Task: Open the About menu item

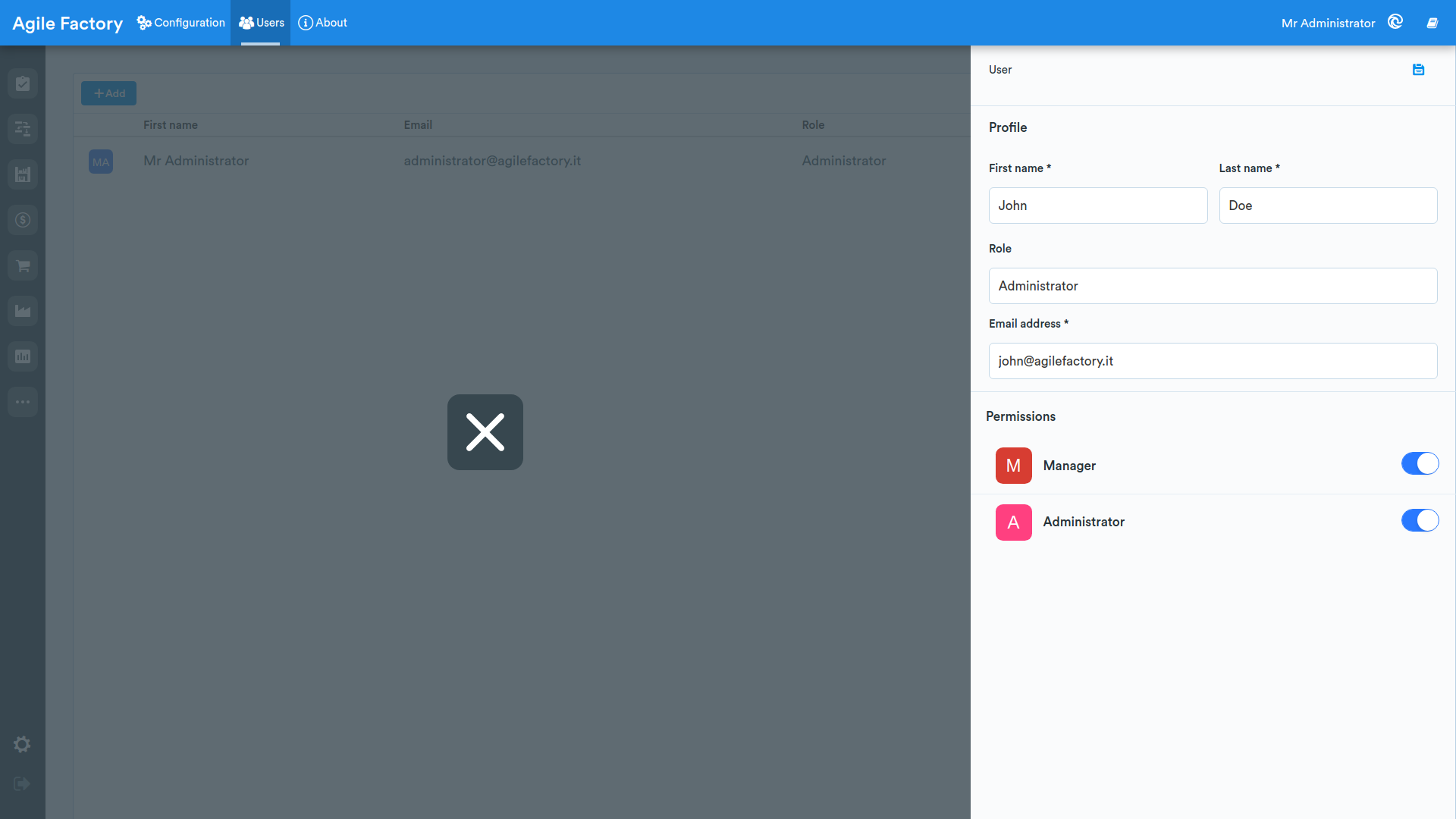Action: tap(322, 23)
